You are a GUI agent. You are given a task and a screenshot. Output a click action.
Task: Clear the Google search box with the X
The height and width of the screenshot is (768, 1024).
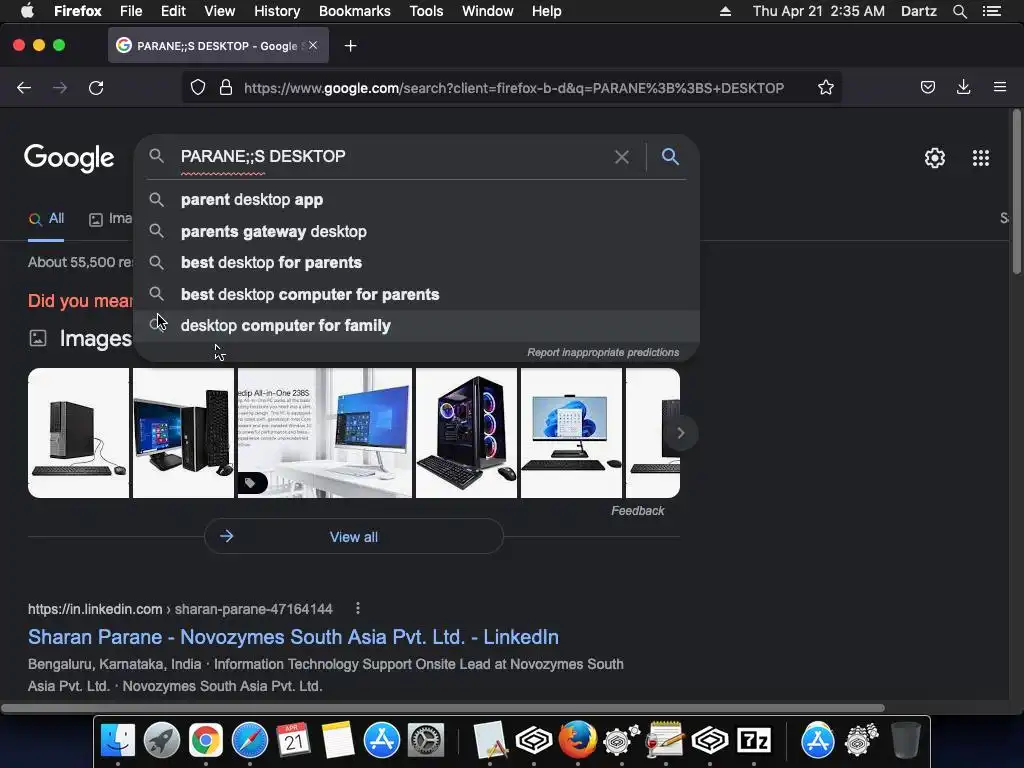(622, 157)
